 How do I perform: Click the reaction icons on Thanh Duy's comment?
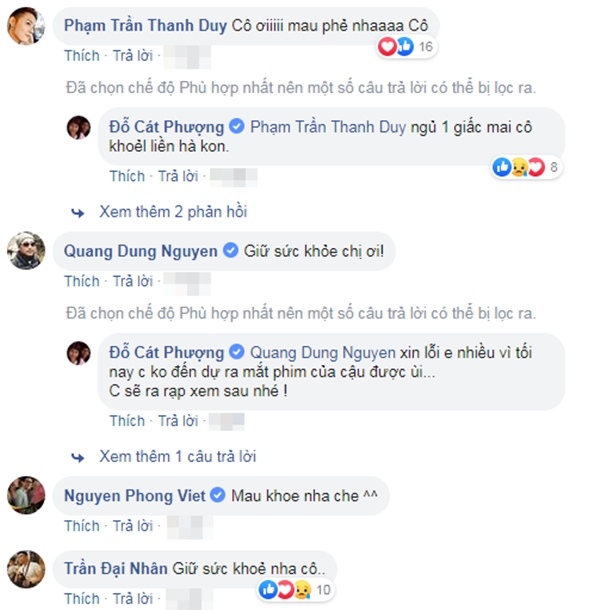point(397,46)
